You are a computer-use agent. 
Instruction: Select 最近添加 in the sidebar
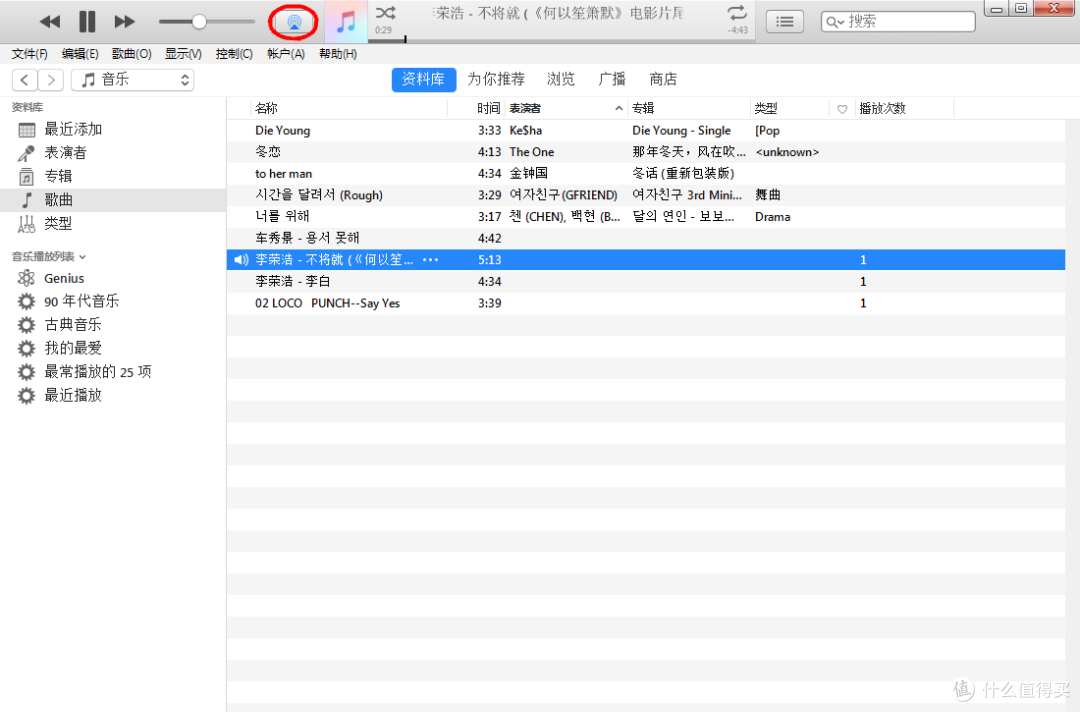113,129
